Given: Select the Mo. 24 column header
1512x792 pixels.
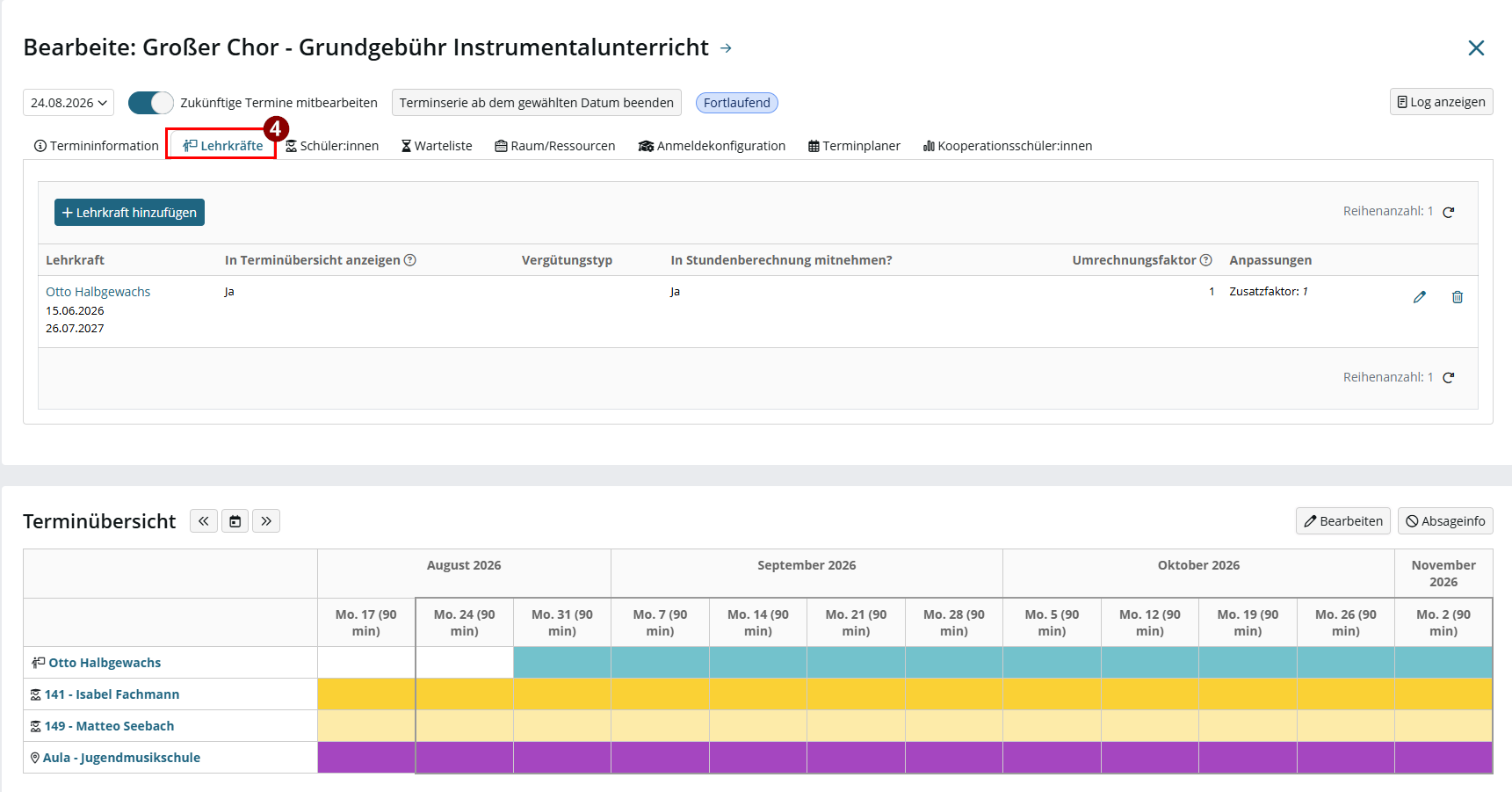Looking at the screenshot, I should click(465, 622).
